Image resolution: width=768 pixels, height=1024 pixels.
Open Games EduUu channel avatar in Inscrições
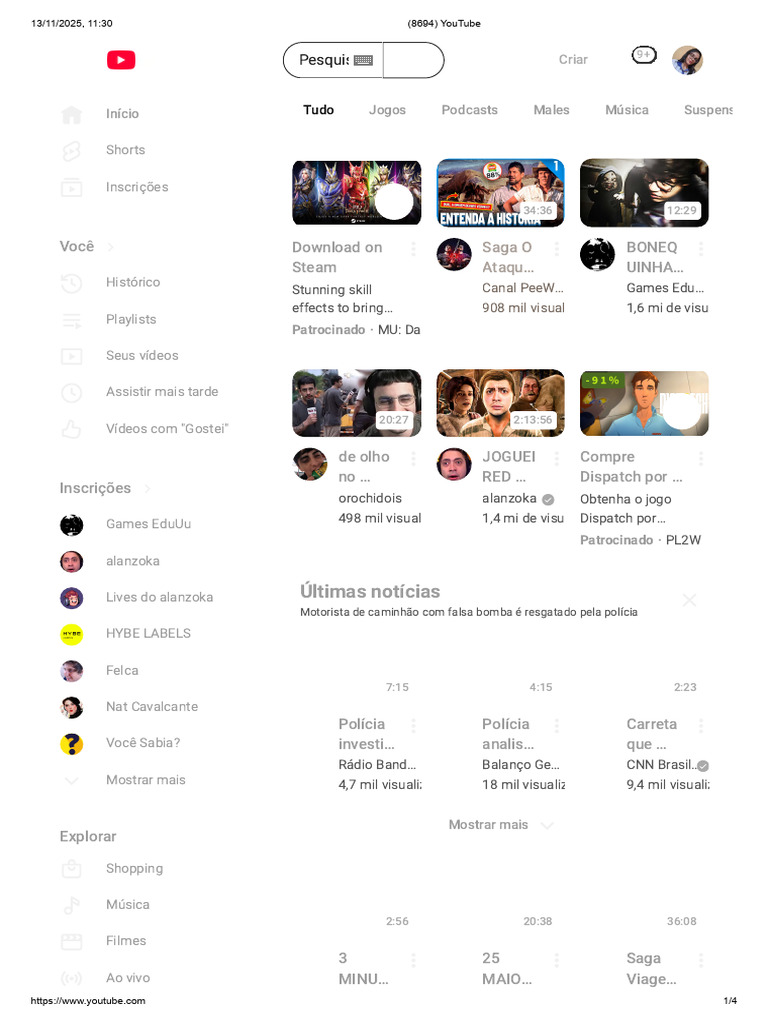[72, 525]
